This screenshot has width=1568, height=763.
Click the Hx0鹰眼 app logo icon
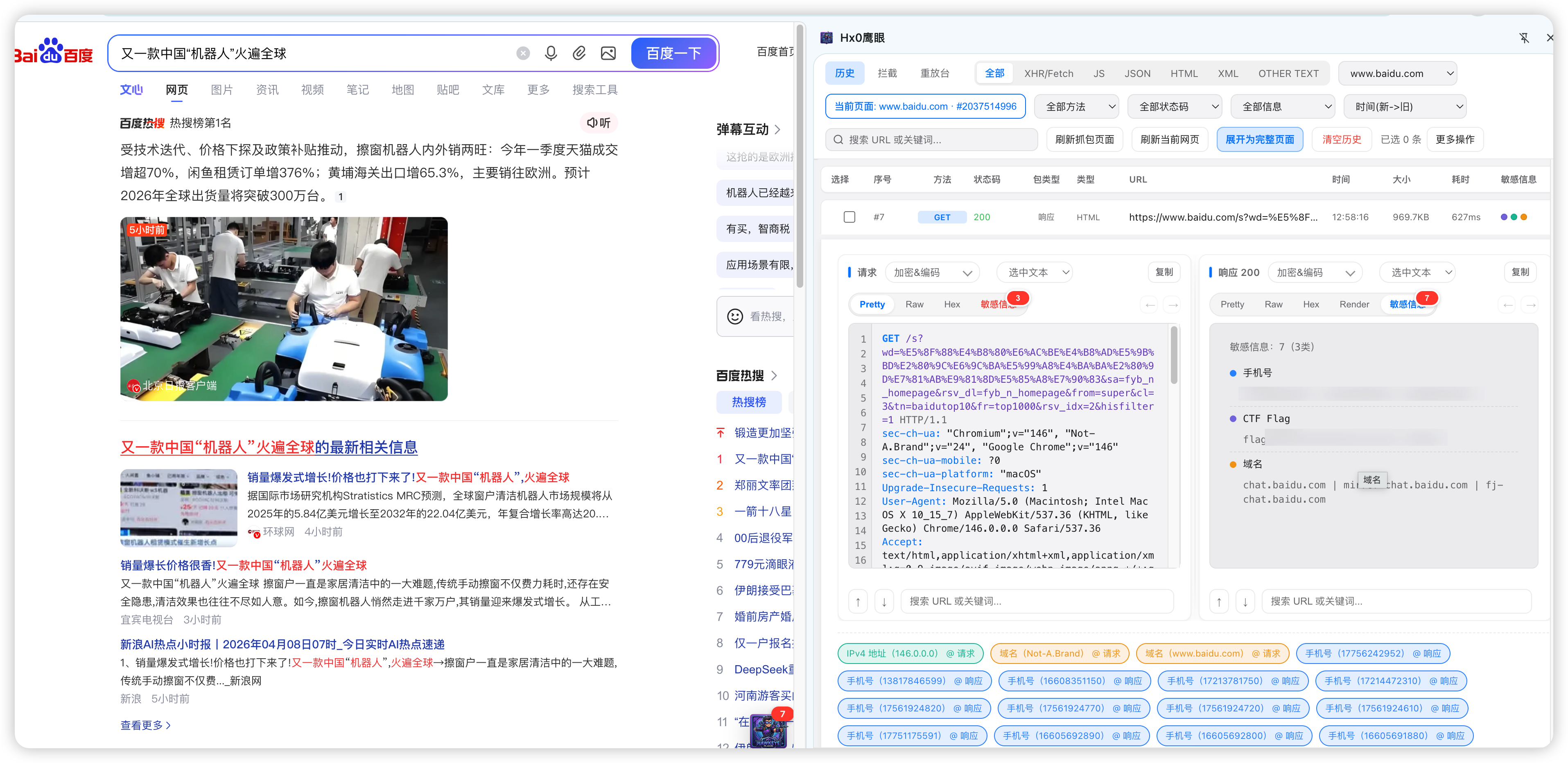point(827,38)
